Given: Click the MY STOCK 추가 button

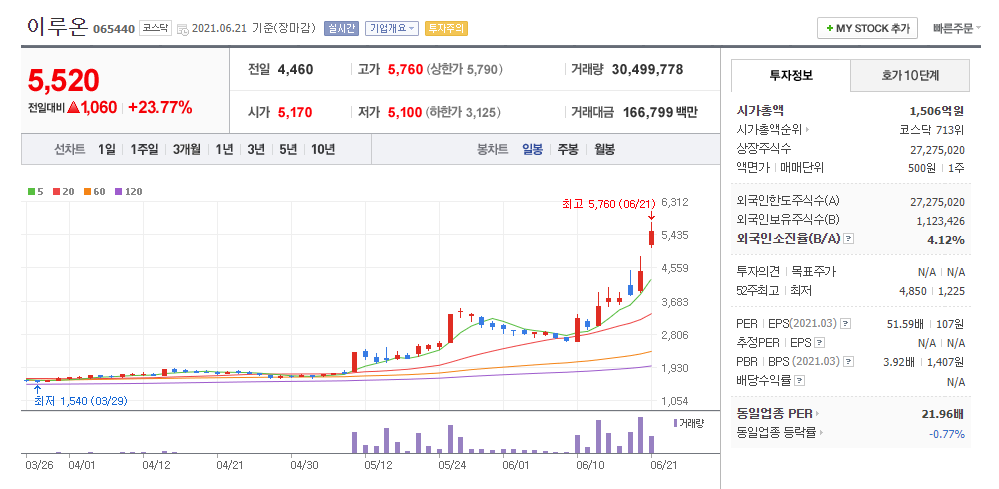Looking at the screenshot, I should [867, 29].
